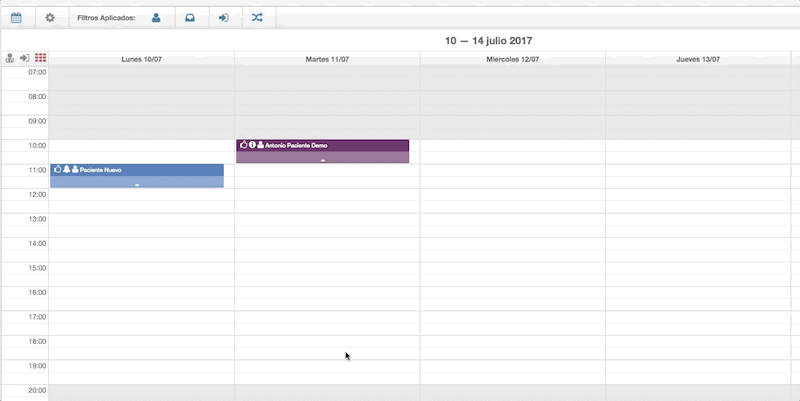Viewport: 800px width, 401px height.
Task: Click the Martes 11/07 column header
Action: pyautogui.click(x=327, y=59)
